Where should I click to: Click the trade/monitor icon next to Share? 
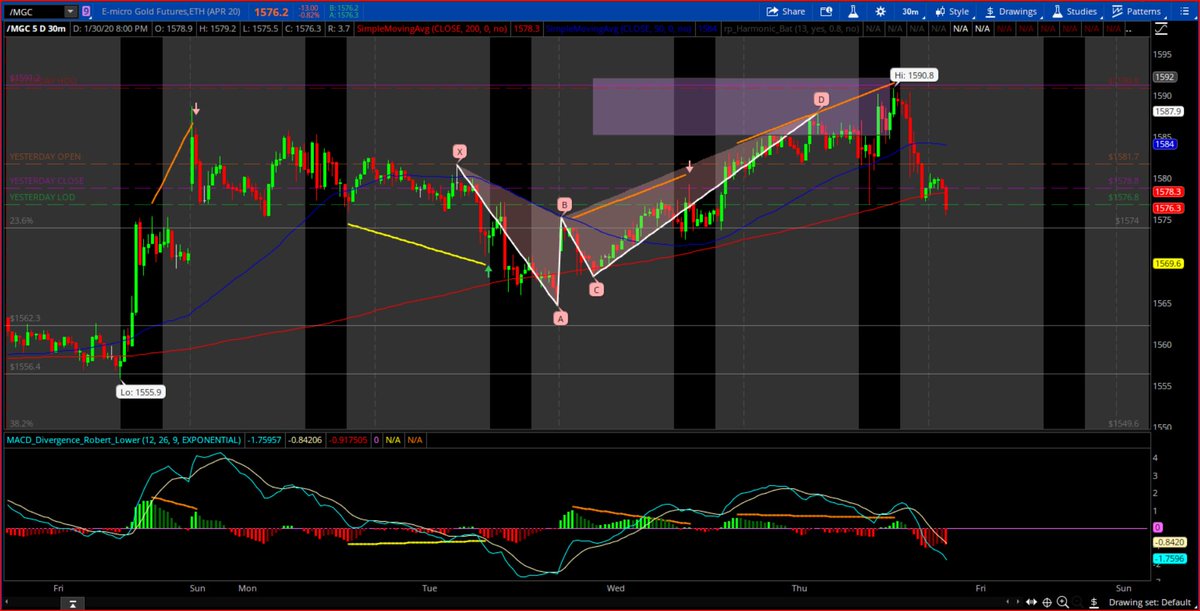tap(827, 12)
